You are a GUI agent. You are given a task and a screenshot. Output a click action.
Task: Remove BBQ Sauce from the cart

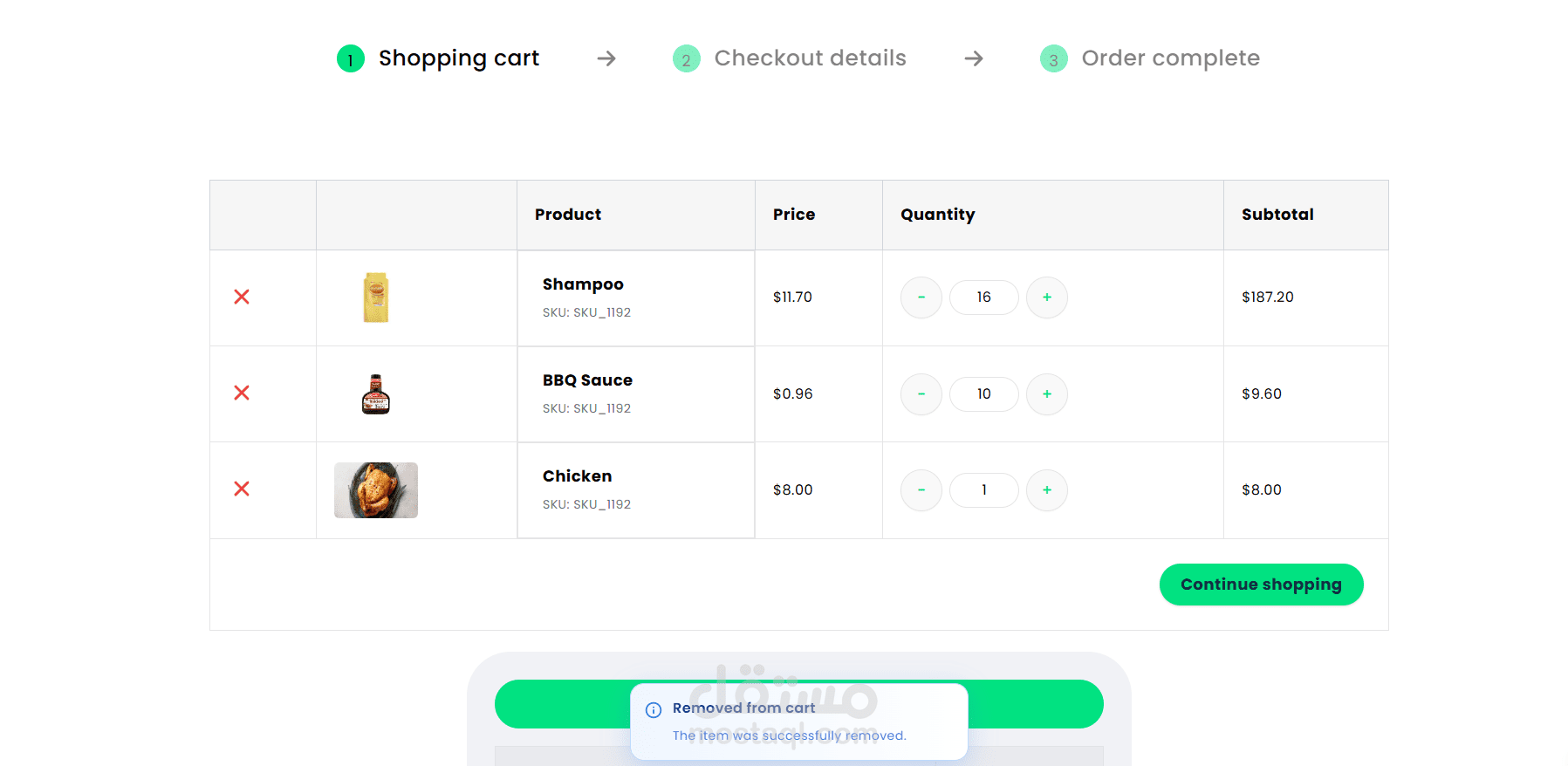(x=242, y=393)
